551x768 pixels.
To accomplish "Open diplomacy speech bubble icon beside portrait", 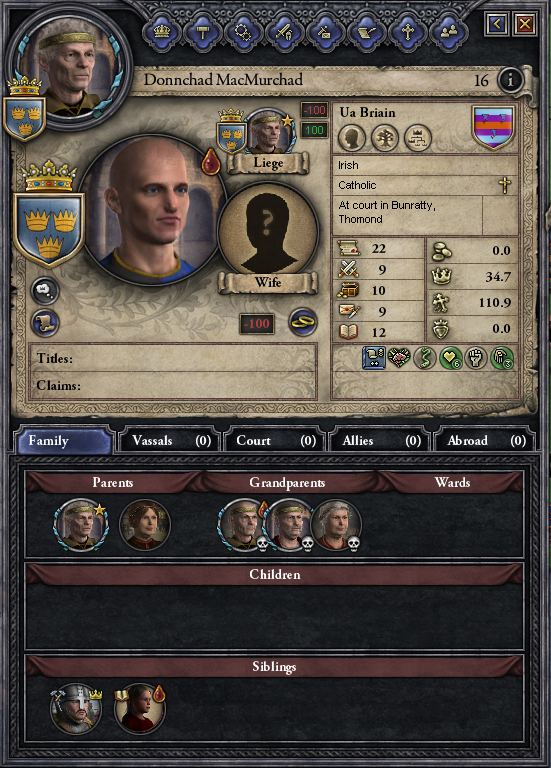I will (x=45, y=290).
